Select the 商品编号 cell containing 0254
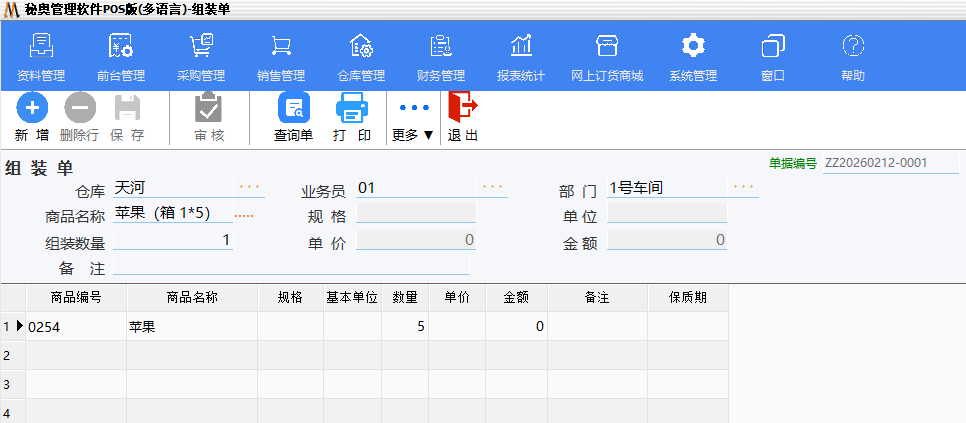 coord(76,326)
